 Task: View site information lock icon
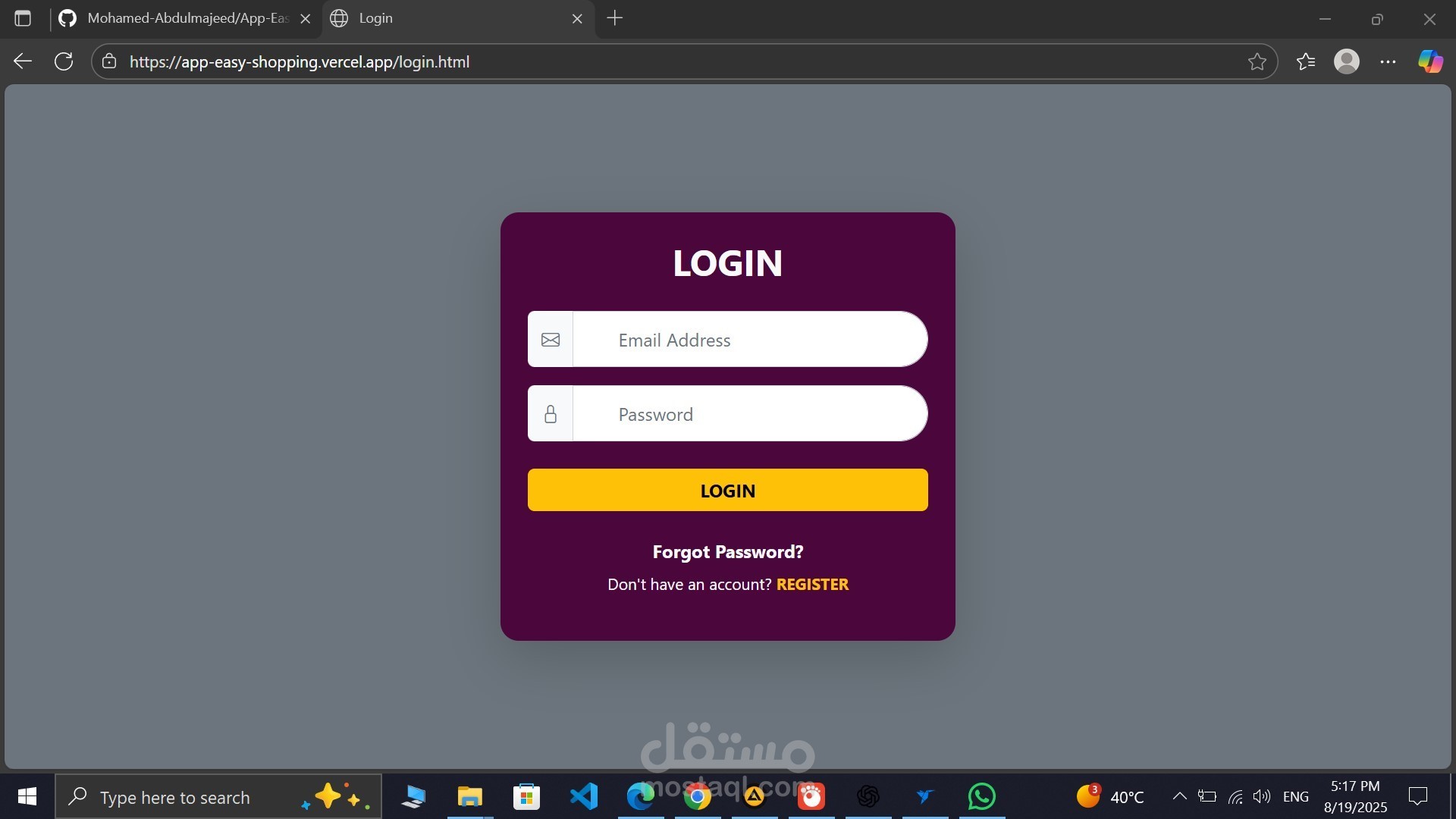[x=109, y=61]
